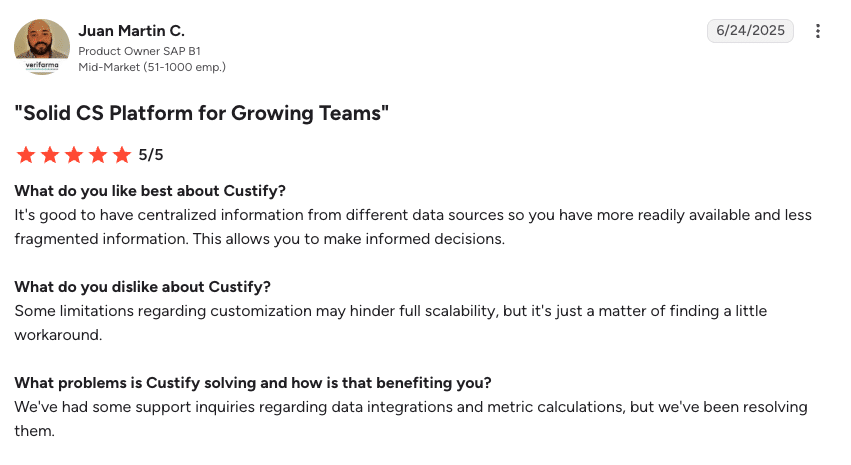Click the review title Solid CS Platform
Viewport: 851px width, 465px height.
point(201,113)
